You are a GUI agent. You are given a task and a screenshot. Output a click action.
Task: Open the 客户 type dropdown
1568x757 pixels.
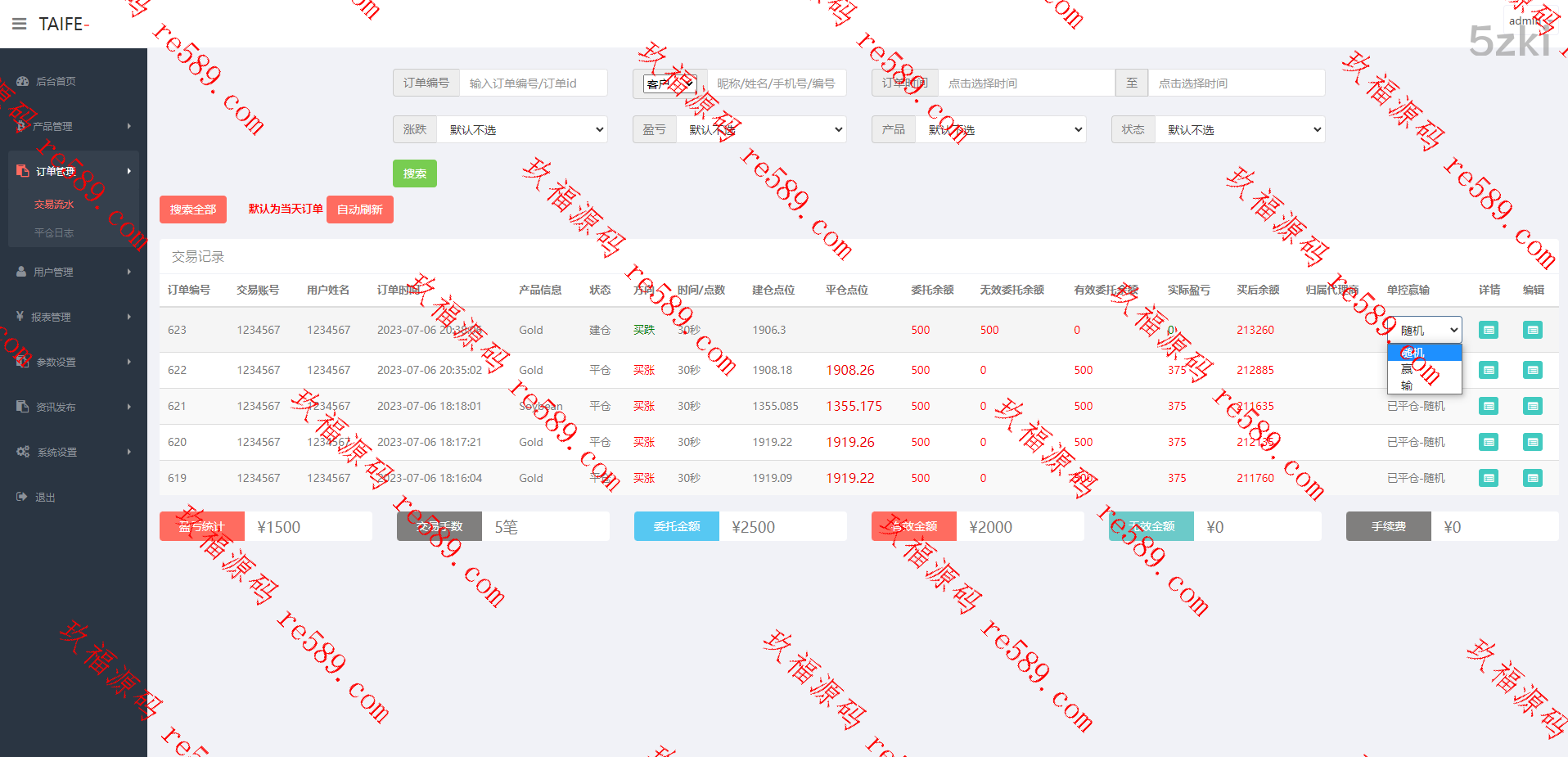point(670,83)
